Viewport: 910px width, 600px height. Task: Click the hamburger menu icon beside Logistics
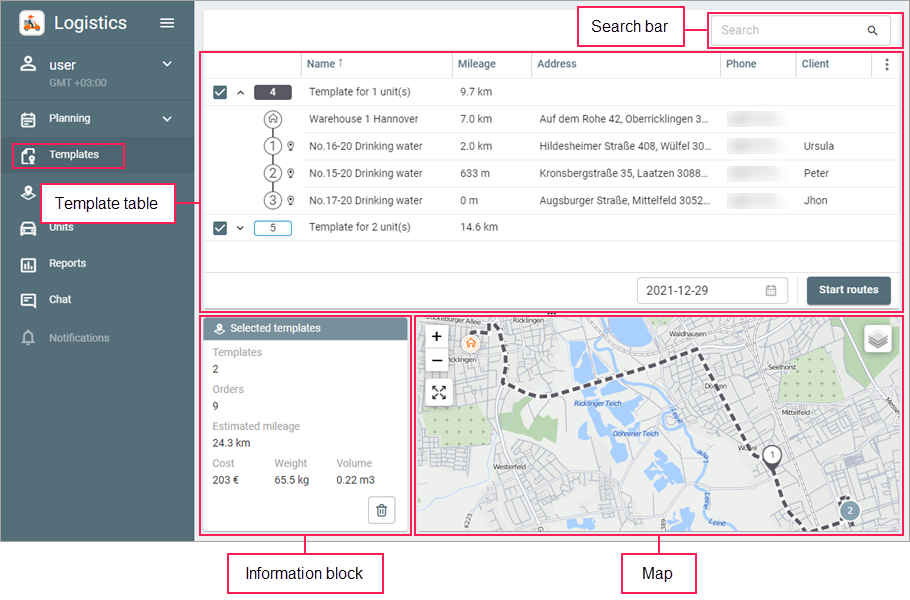coord(167,23)
